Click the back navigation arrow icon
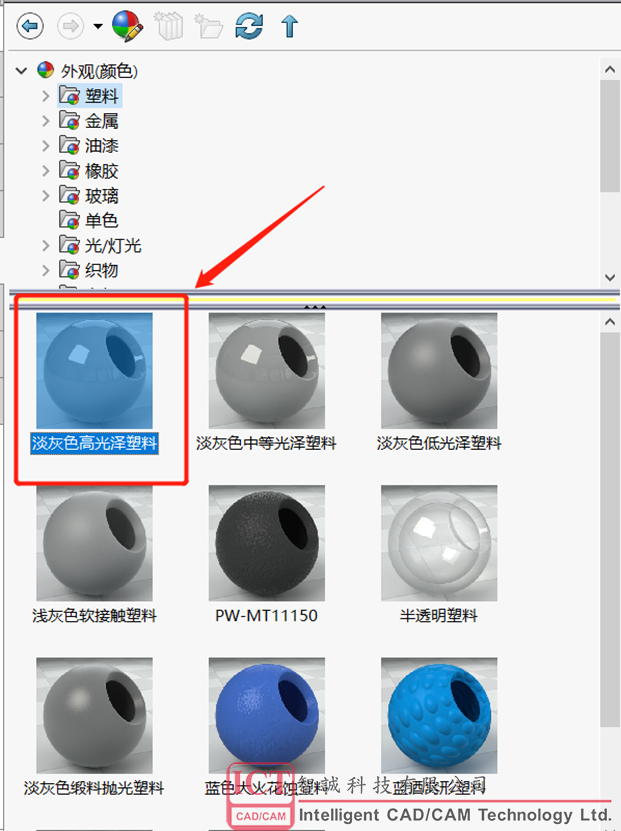 (30, 25)
